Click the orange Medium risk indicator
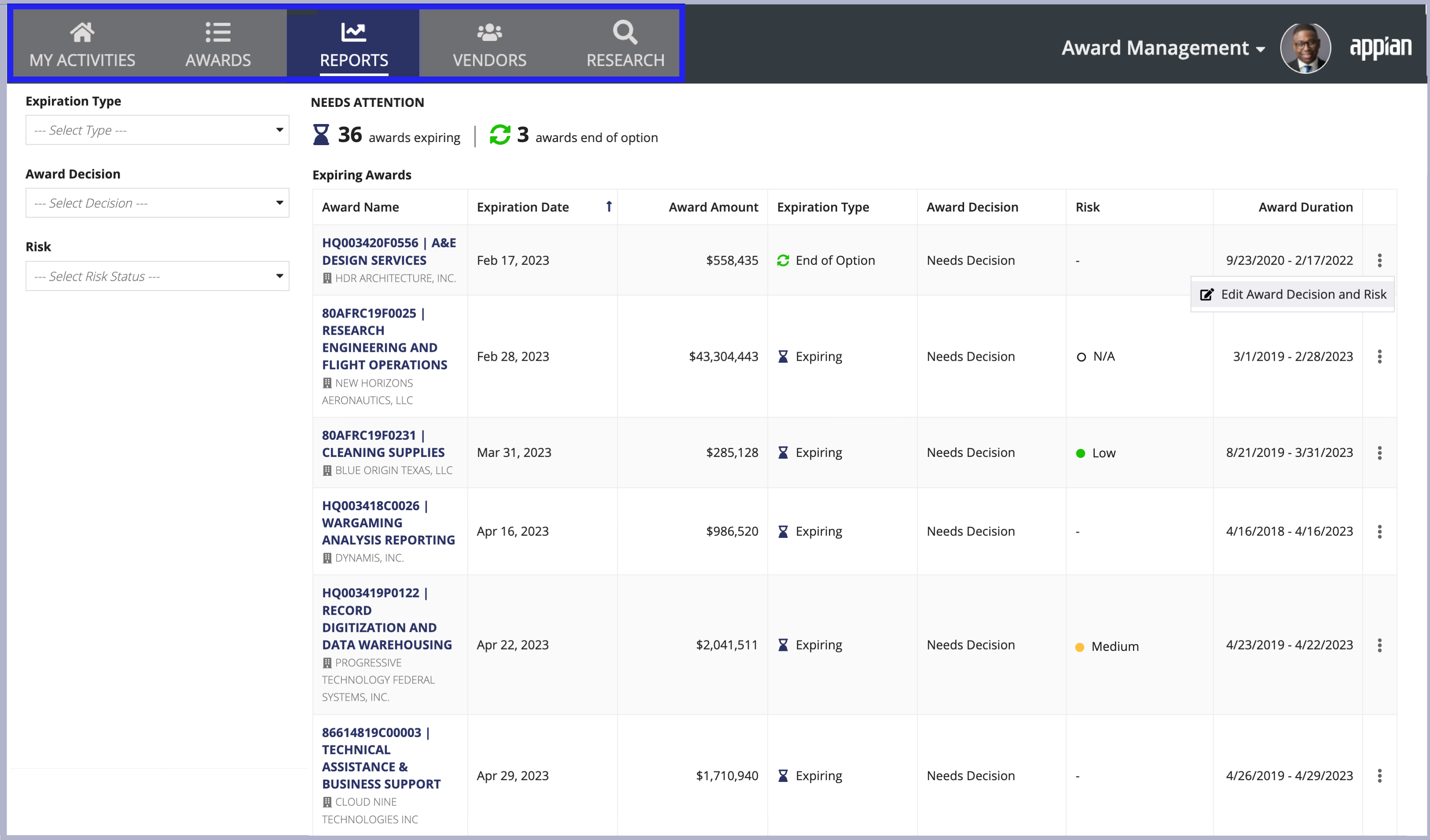 pyautogui.click(x=1080, y=647)
